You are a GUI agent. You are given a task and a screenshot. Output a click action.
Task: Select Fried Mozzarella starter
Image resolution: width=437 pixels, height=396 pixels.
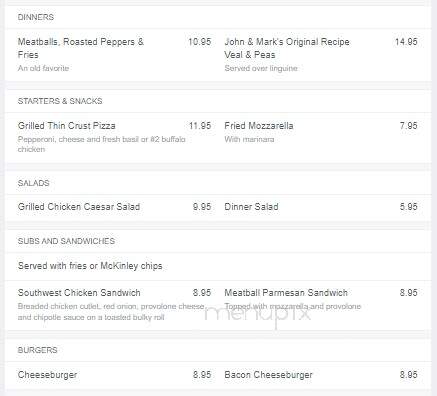(x=259, y=126)
